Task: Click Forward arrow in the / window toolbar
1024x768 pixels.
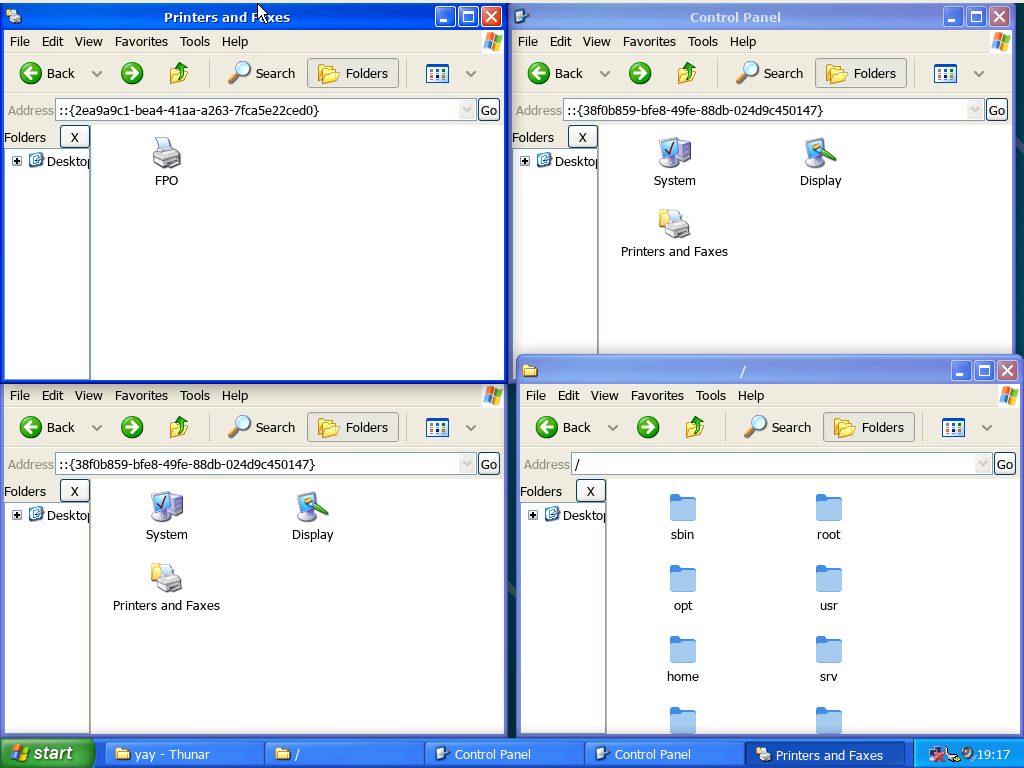Action: (648, 427)
